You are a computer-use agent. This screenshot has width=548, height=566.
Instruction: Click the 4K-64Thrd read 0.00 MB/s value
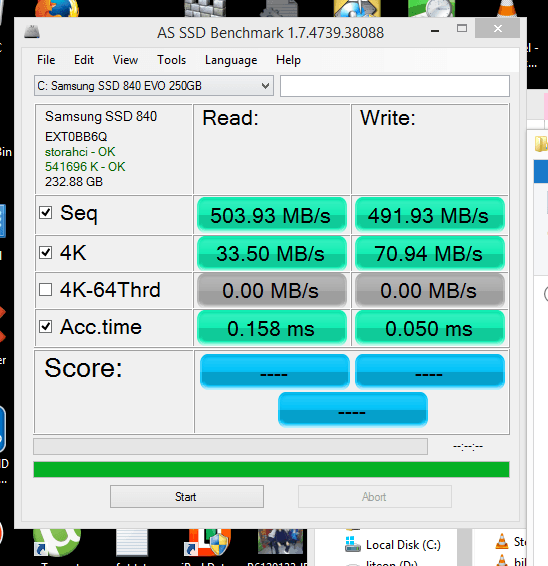tap(272, 291)
